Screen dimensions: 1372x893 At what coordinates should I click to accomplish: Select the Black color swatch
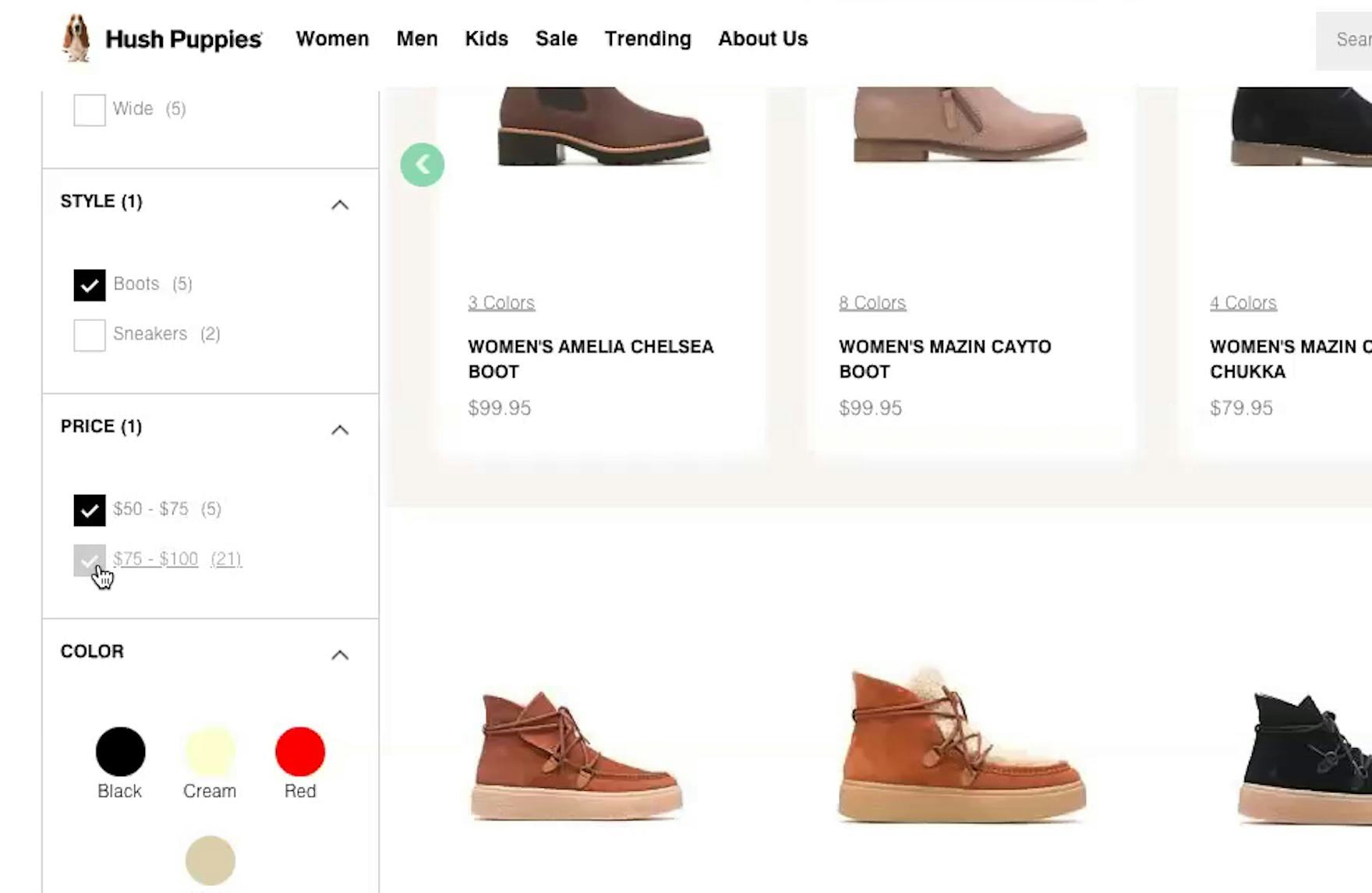(120, 752)
